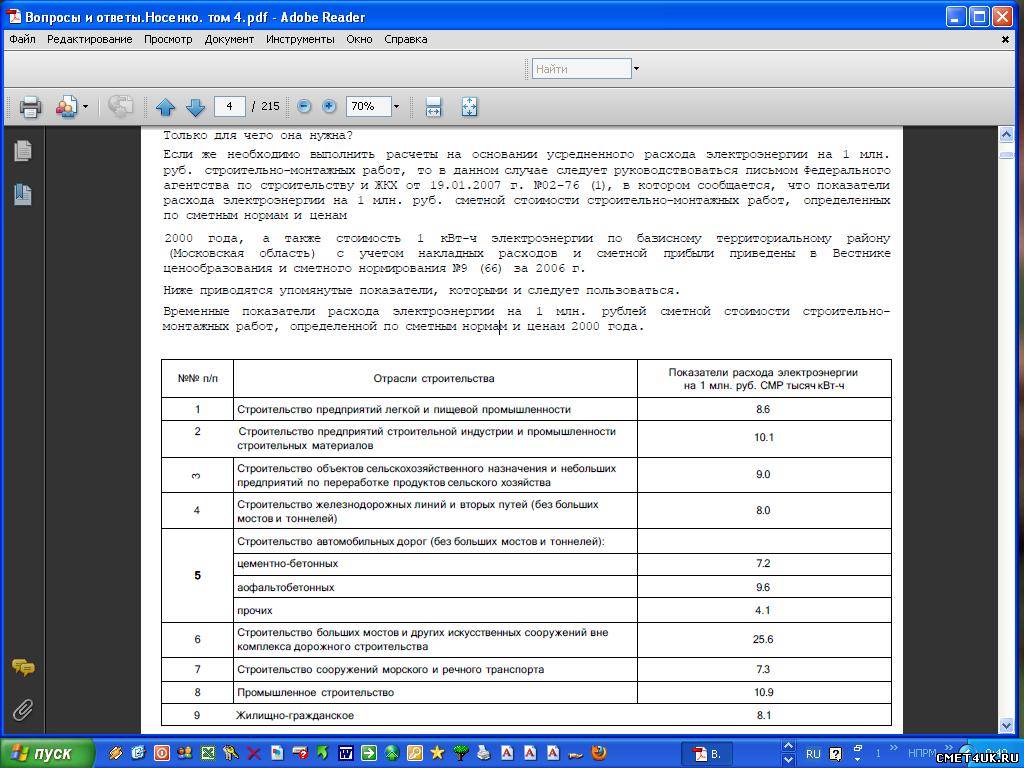1024x768 pixels.
Task: Go to next page with down arrow
Action: coord(195,106)
